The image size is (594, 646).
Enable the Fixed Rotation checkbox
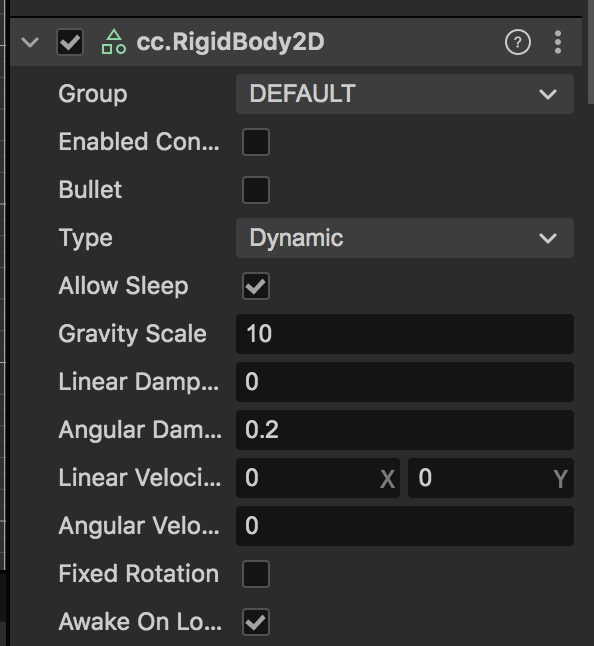pos(256,573)
